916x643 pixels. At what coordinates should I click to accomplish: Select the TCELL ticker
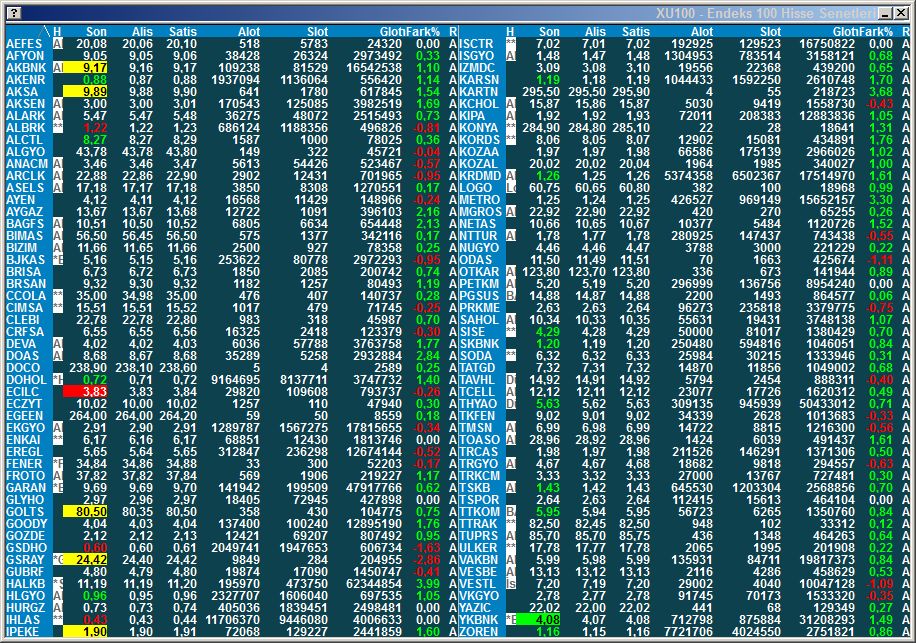pyautogui.click(x=478, y=392)
